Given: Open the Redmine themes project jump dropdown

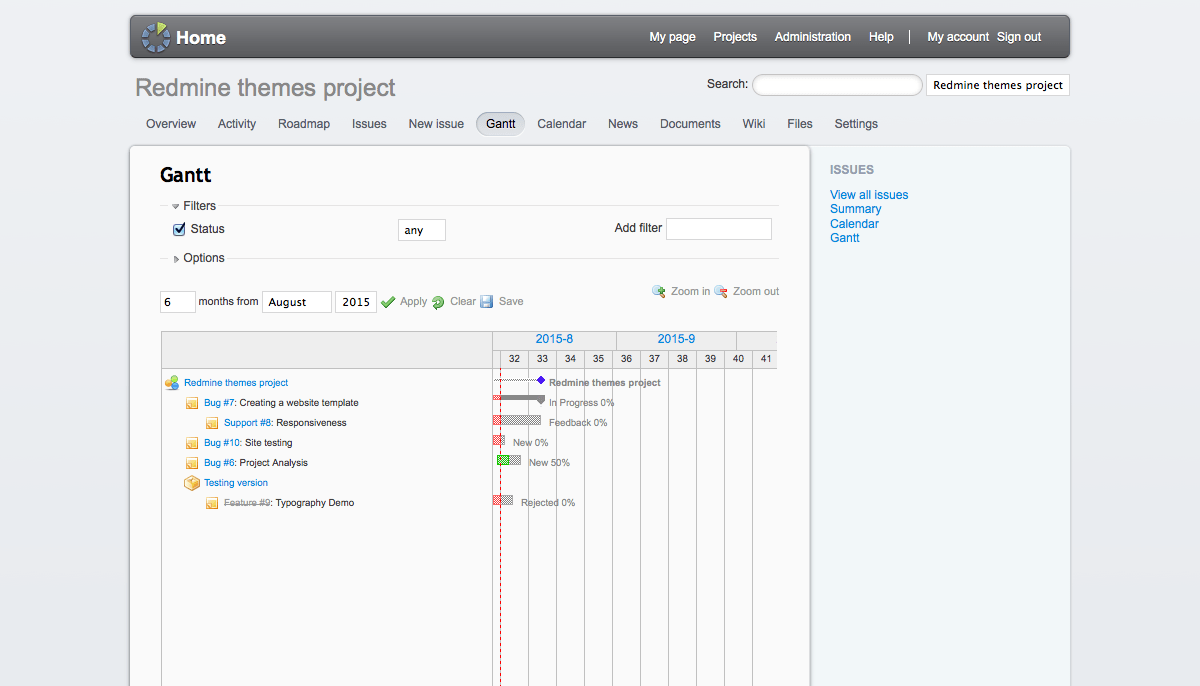Looking at the screenshot, I should coord(998,85).
